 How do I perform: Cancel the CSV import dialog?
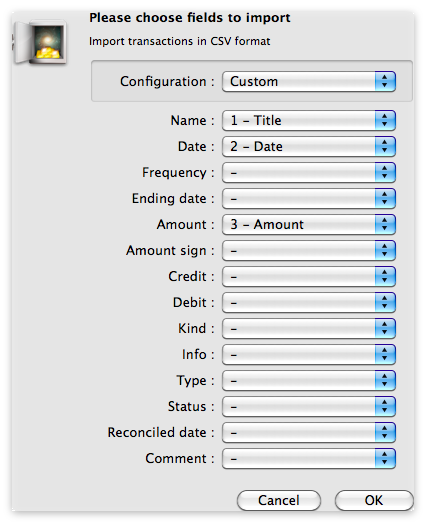coord(279,500)
